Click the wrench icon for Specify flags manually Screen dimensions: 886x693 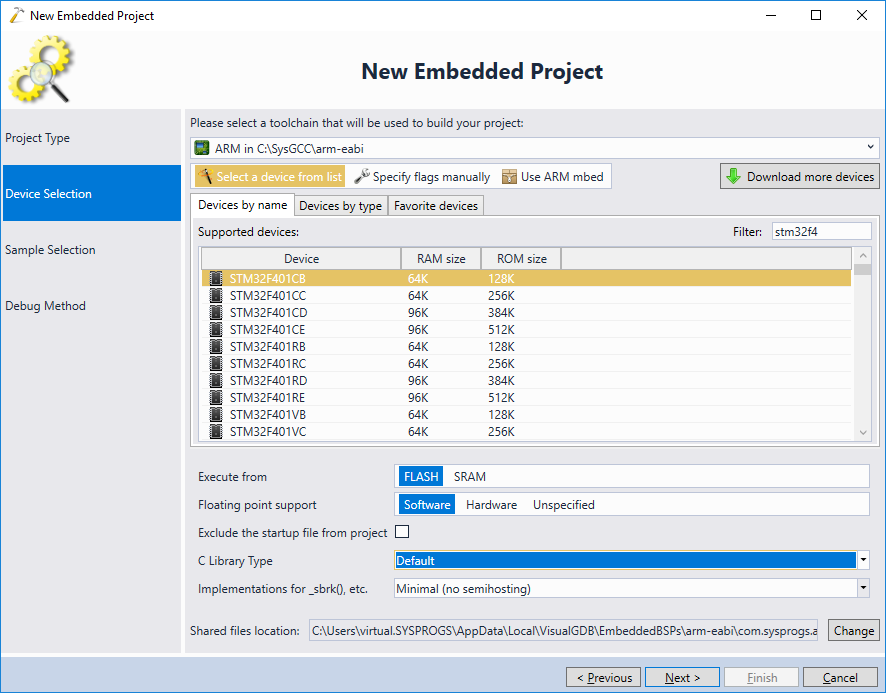362,176
